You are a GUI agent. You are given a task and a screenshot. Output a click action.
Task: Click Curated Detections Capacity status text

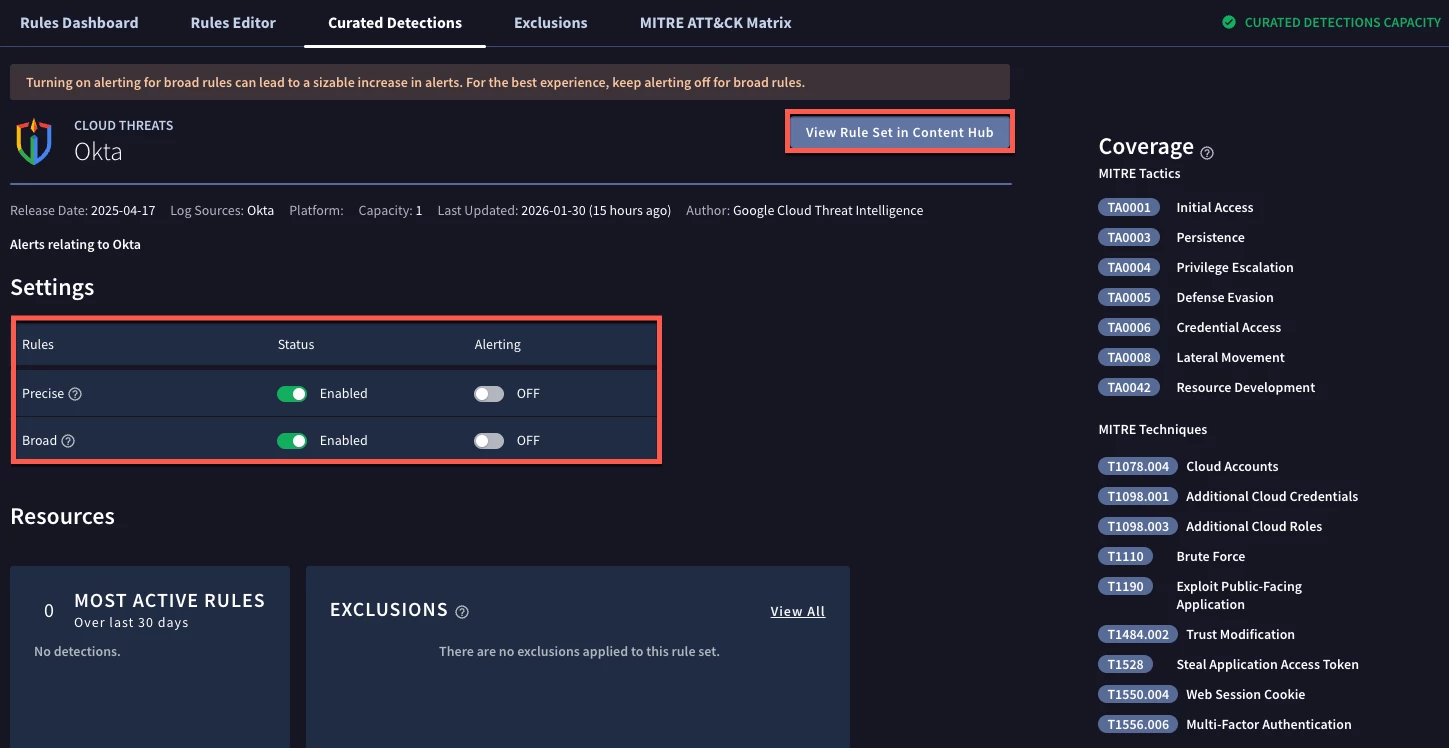(1343, 22)
